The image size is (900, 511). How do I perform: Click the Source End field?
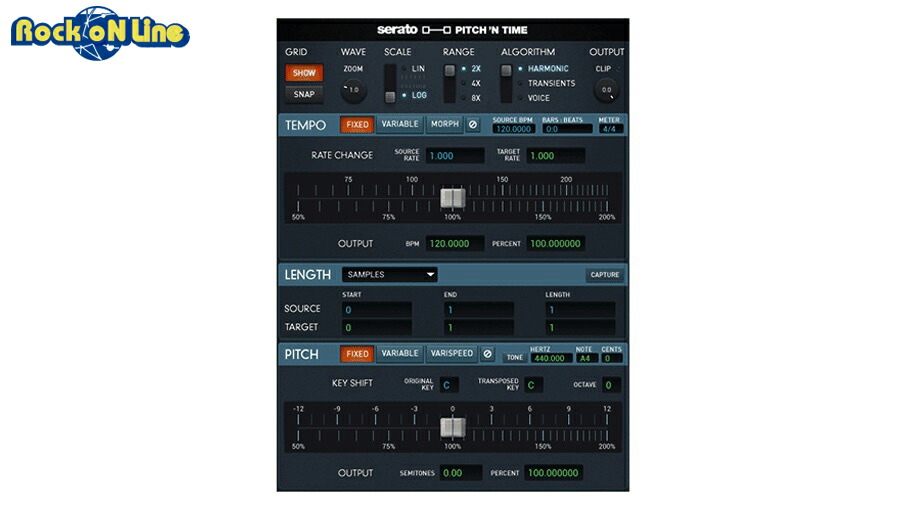pos(479,310)
